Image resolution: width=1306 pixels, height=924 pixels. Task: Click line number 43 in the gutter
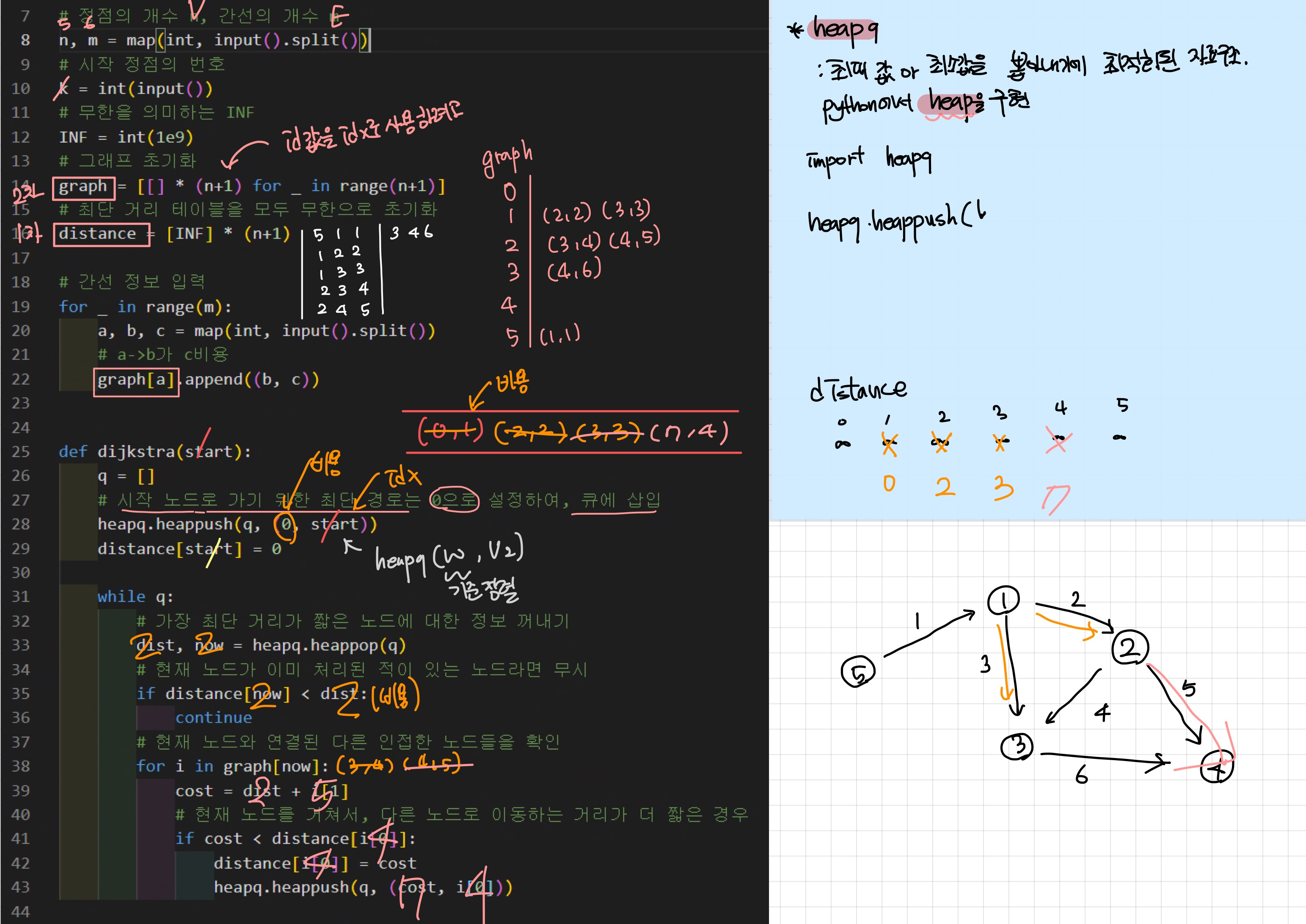20,888
